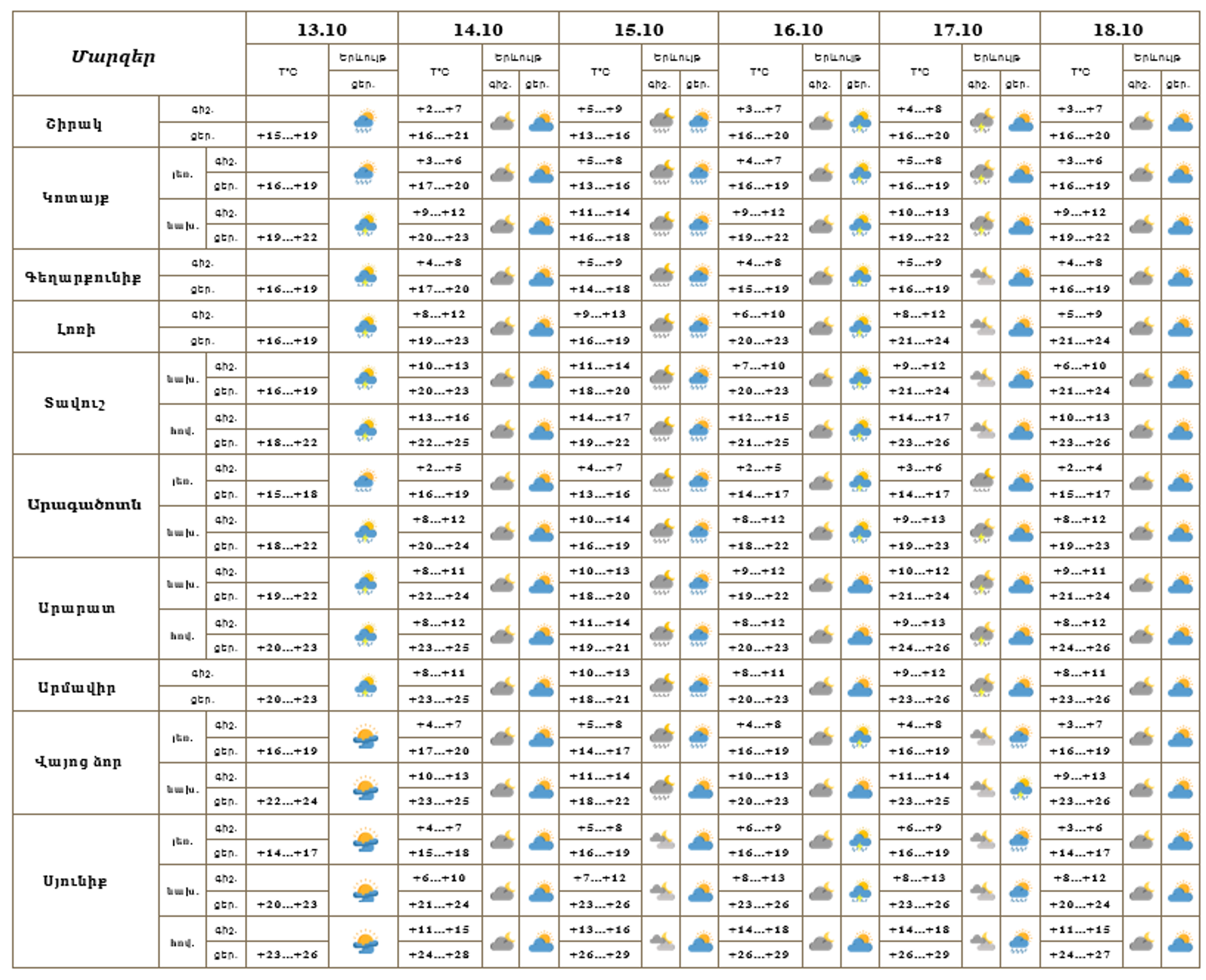Click Syunik valley 18.10 temperature +24...+27
Viewport: 1206px width, 980px height.
1080,955
